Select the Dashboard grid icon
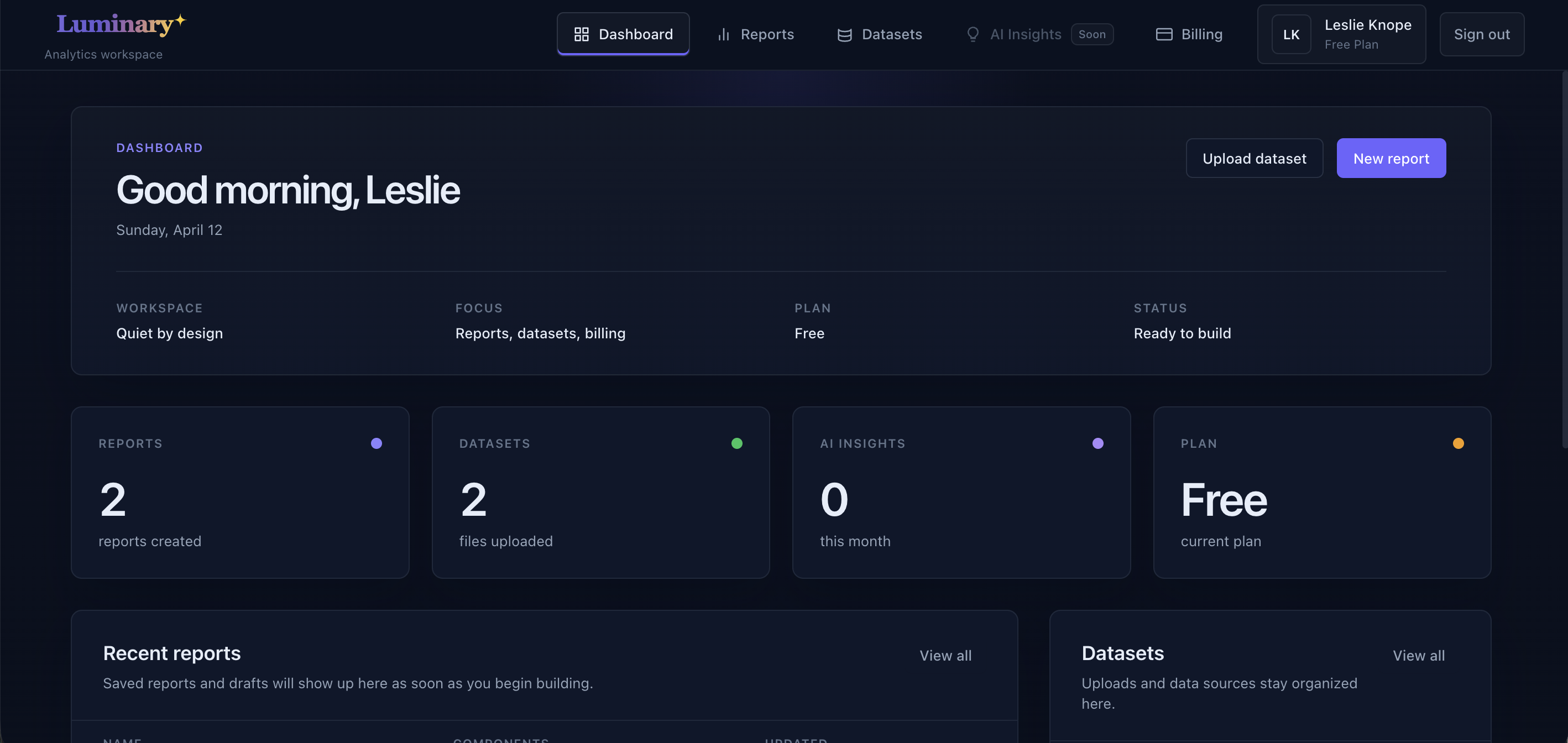1568x743 pixels. click(x=581, y=34)
